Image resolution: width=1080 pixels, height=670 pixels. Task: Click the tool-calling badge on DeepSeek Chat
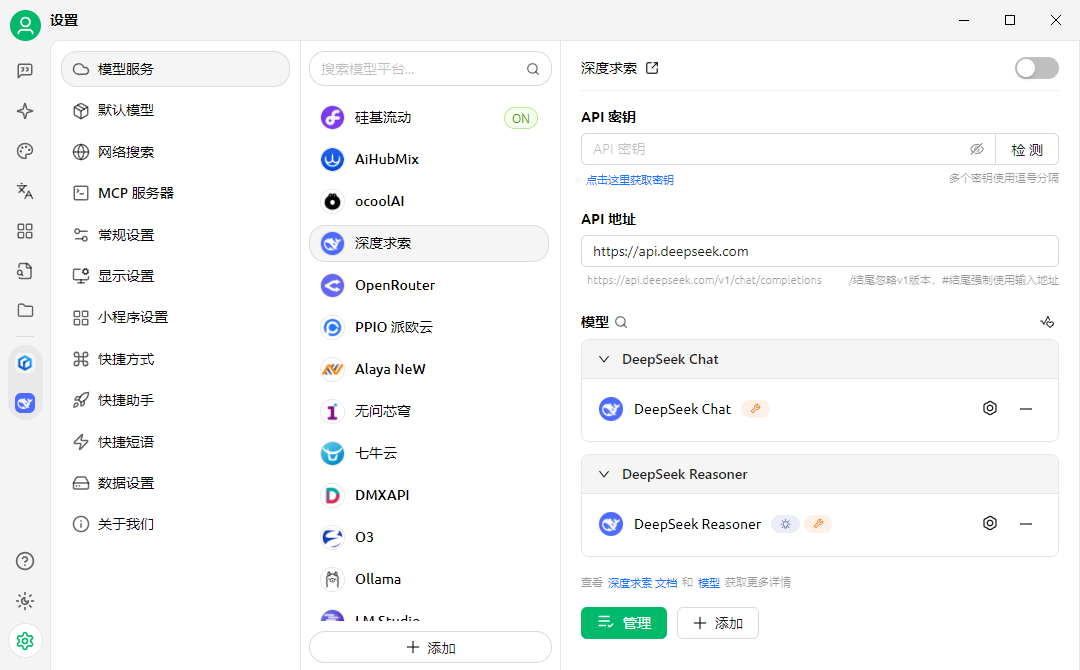point(756,409)
